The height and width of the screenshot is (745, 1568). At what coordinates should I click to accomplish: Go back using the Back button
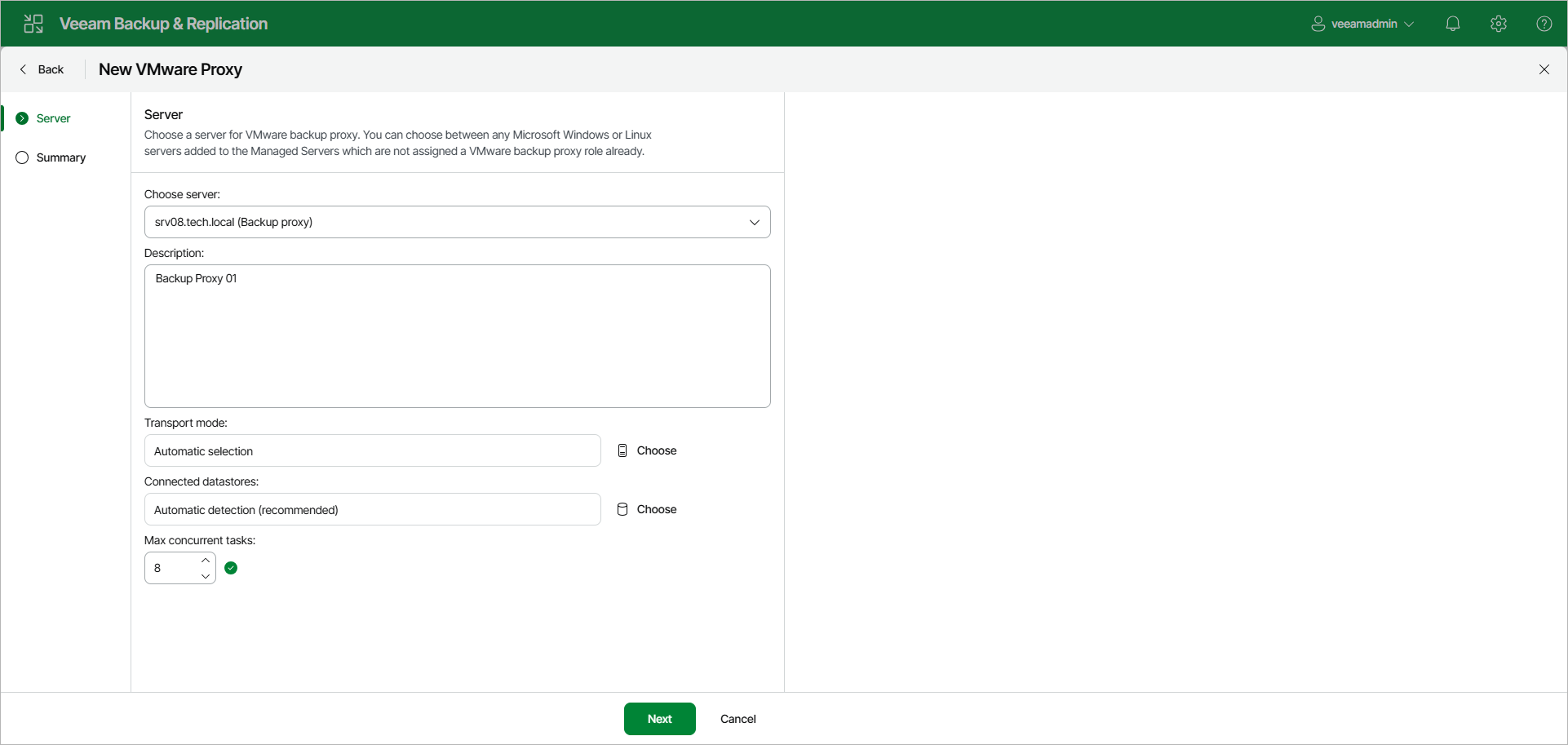point(42,69)
